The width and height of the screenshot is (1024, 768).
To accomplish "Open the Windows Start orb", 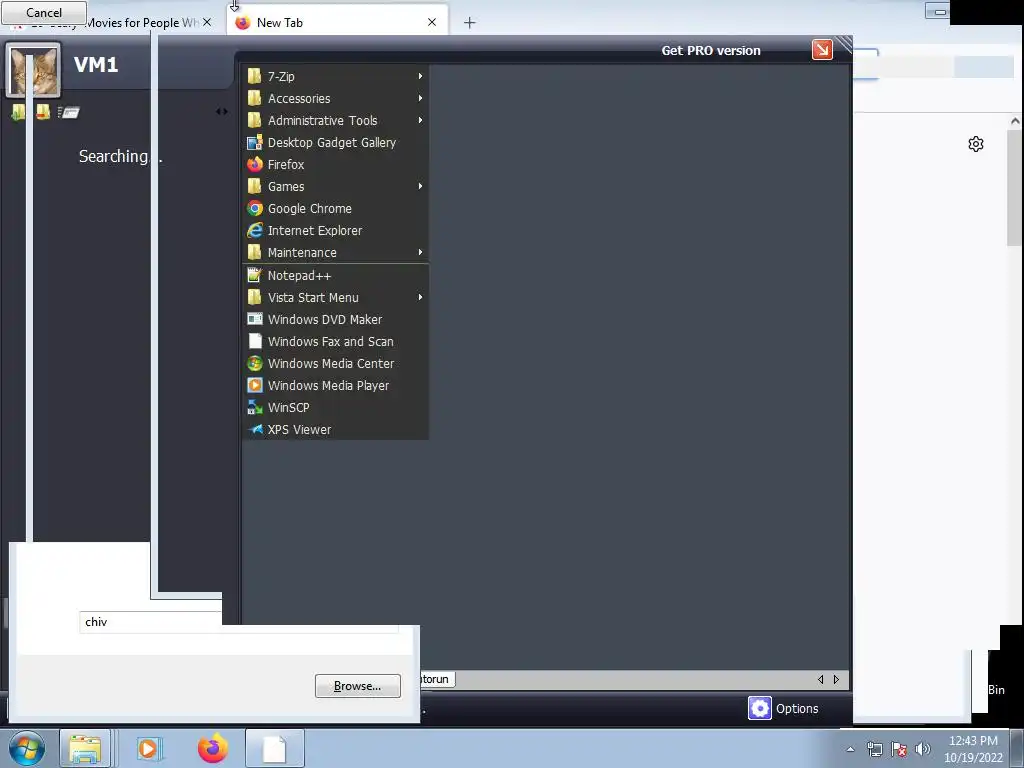I will pyautogui.click(x=27, y=748).
